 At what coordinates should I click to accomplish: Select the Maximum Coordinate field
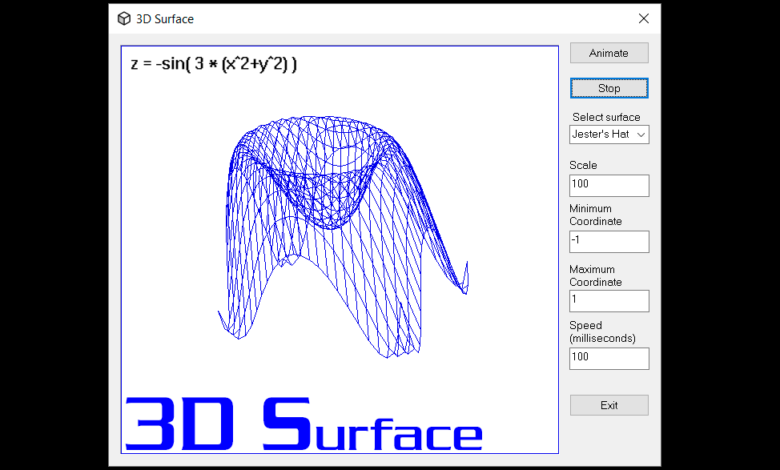click(609, 301)
